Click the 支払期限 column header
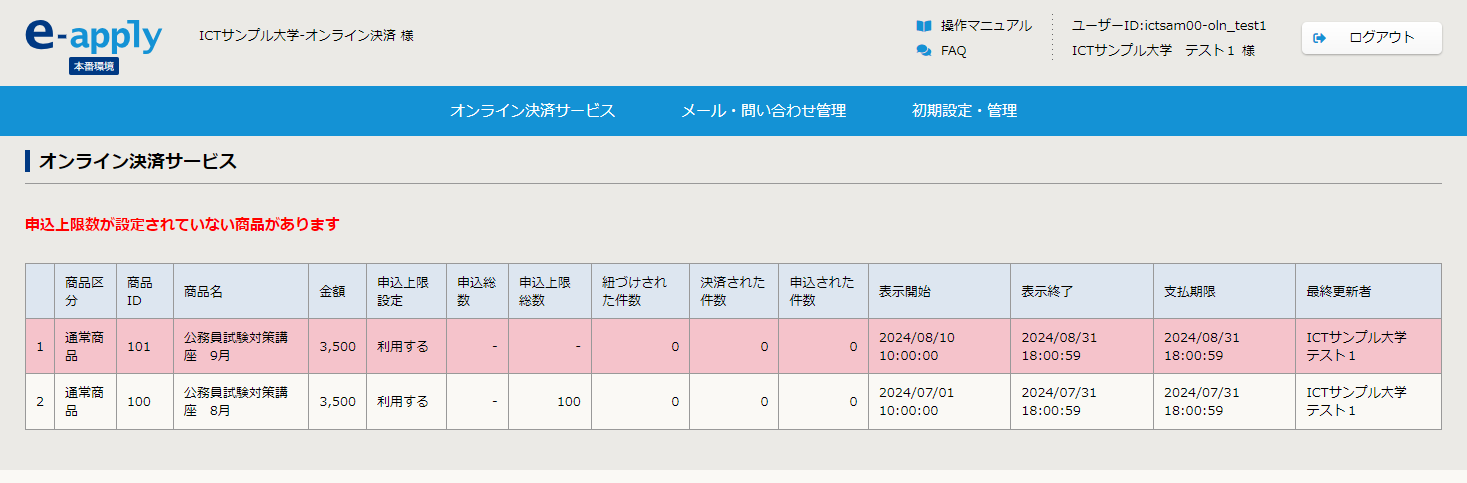The image size is (1467, 483). coord(1189,291)
